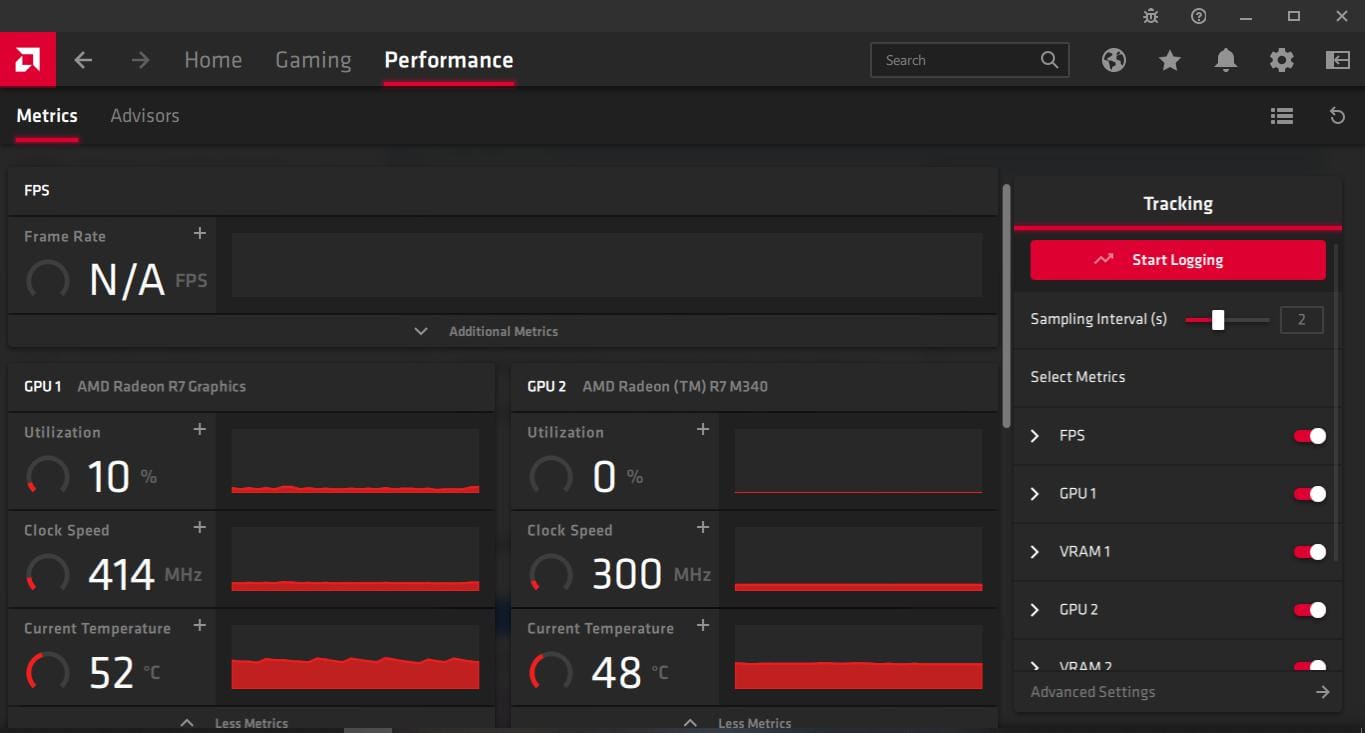Go back with the left arrow

(x=83, y=60)
